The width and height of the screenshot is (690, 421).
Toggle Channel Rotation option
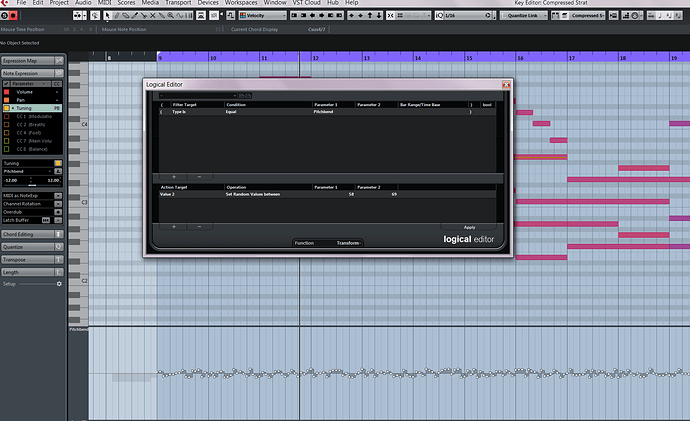58,204
